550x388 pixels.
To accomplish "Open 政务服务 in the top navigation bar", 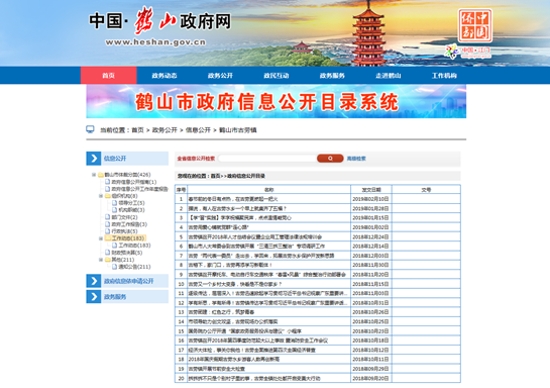I will tap(332, 75).
